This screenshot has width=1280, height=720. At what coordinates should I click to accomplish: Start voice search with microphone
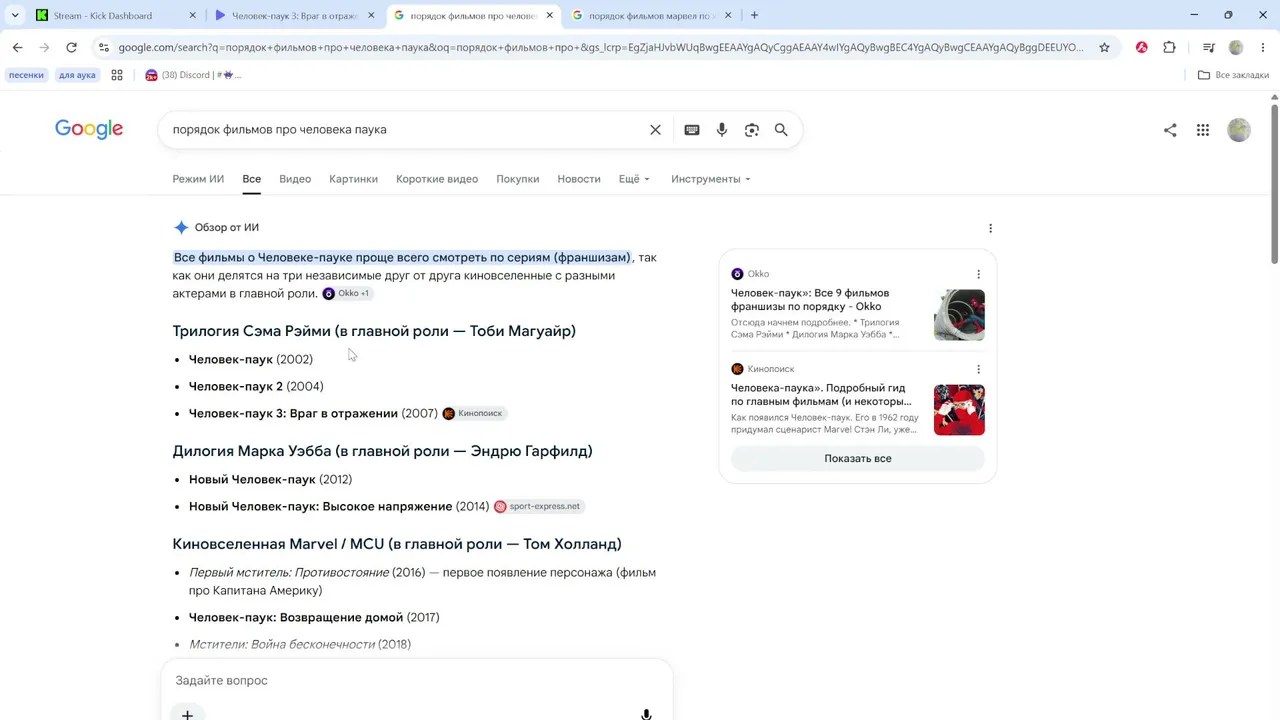[x=722, y=130]
